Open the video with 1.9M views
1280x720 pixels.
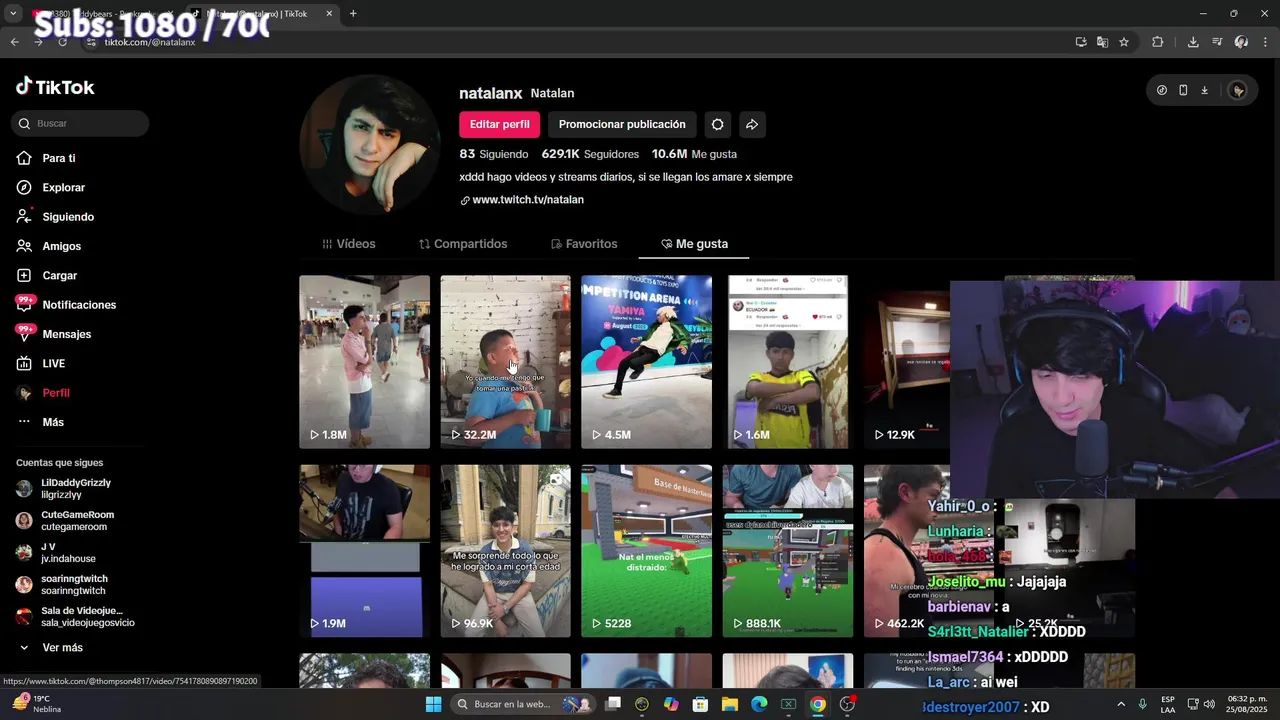[364, 551]
